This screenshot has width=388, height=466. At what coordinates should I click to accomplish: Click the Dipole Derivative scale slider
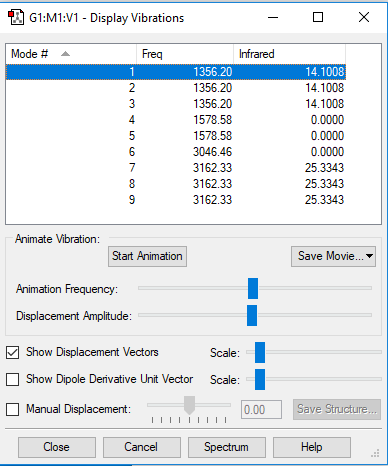260,379
